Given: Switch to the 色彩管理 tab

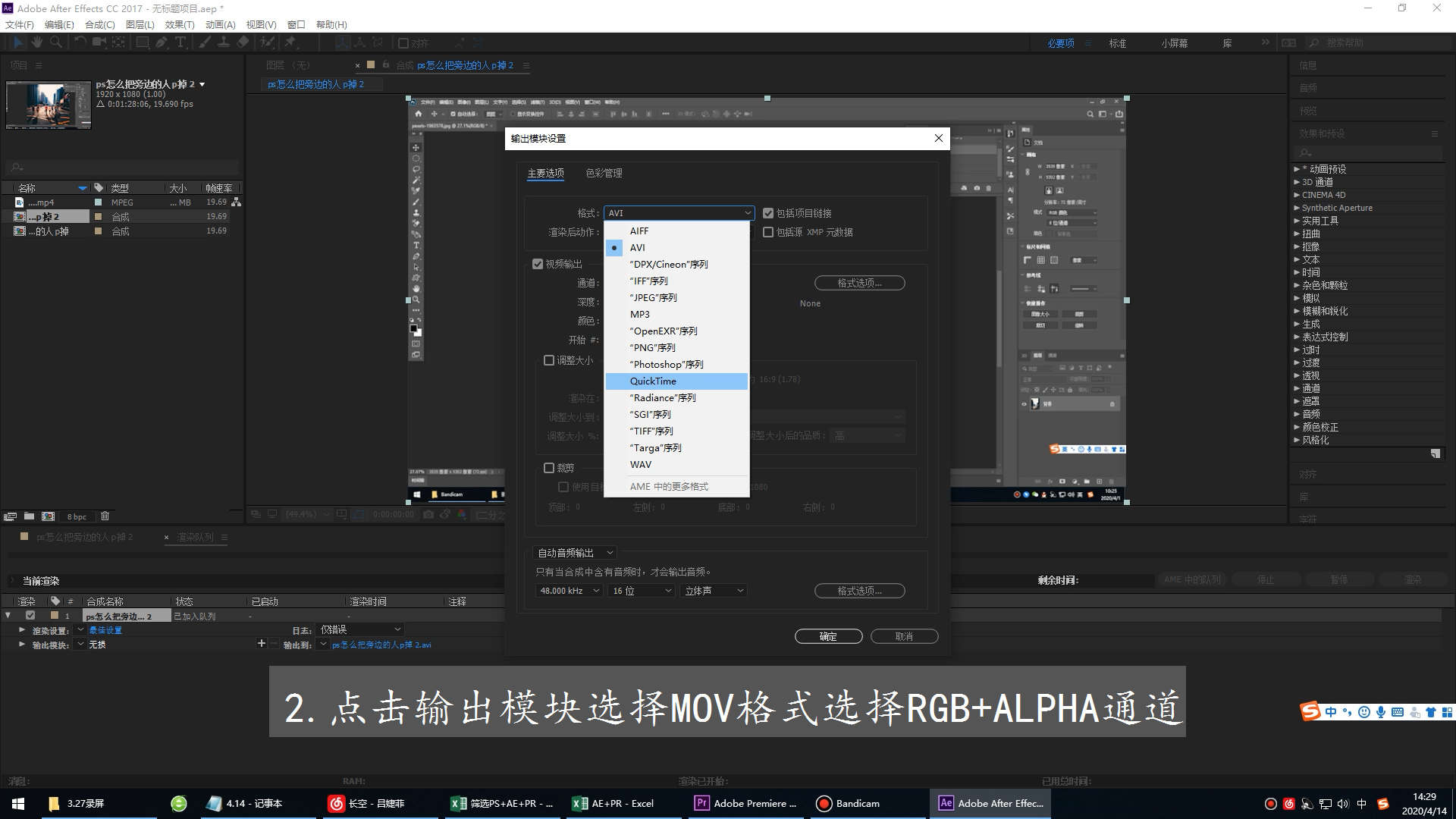Looking at the screenshot, I should (604, 173).
